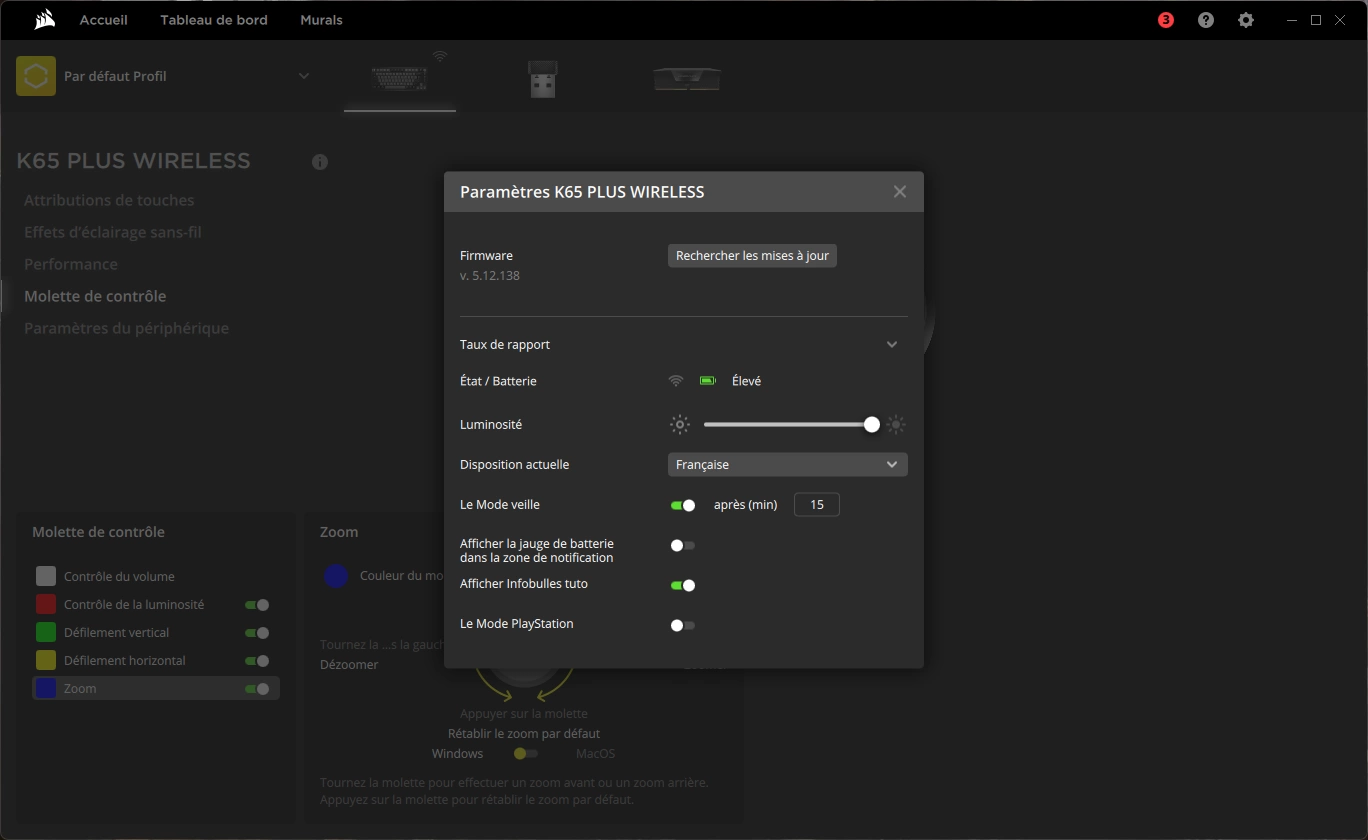
Task: Adjust the Luminosité slider handle
Action: pos(872,425)
